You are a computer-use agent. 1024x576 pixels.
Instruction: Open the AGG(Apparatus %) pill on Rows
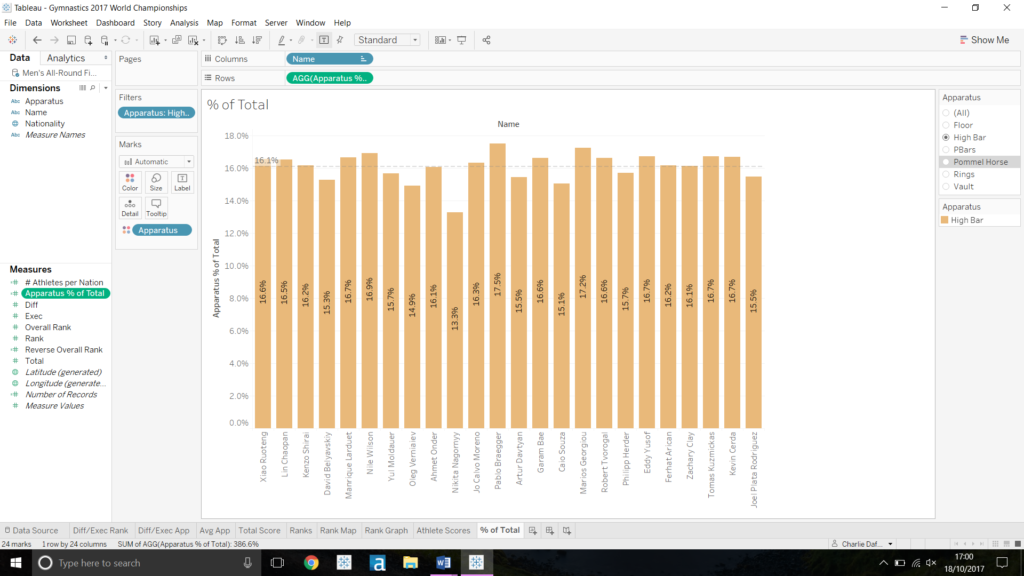(329, 78)
